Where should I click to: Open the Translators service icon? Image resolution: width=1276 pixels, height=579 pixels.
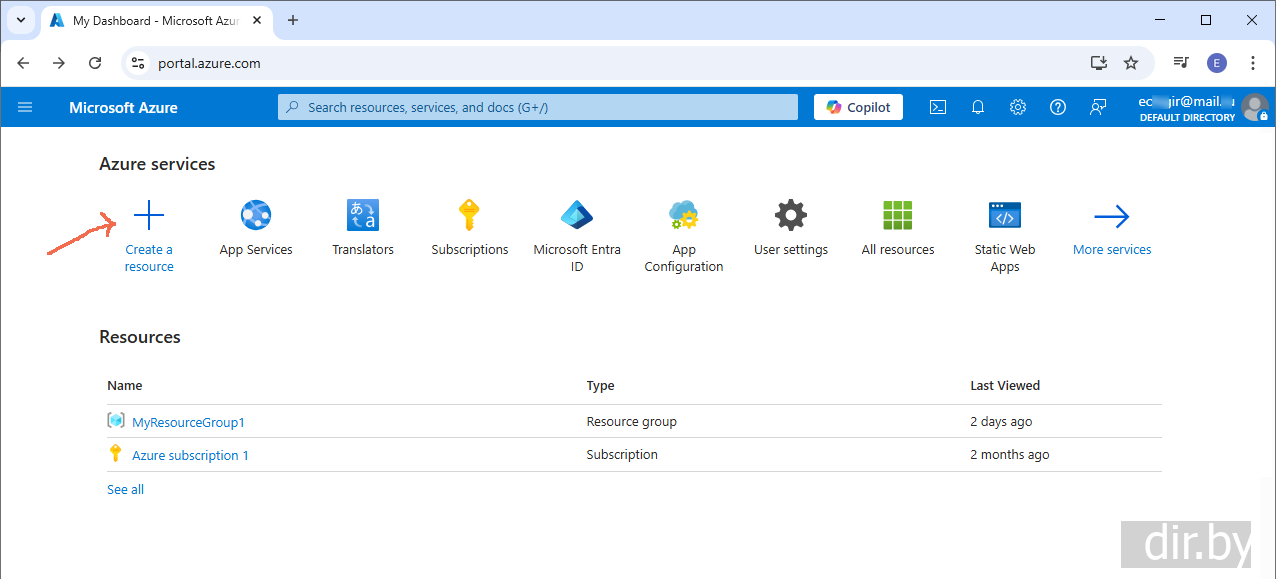click(363, 215)
